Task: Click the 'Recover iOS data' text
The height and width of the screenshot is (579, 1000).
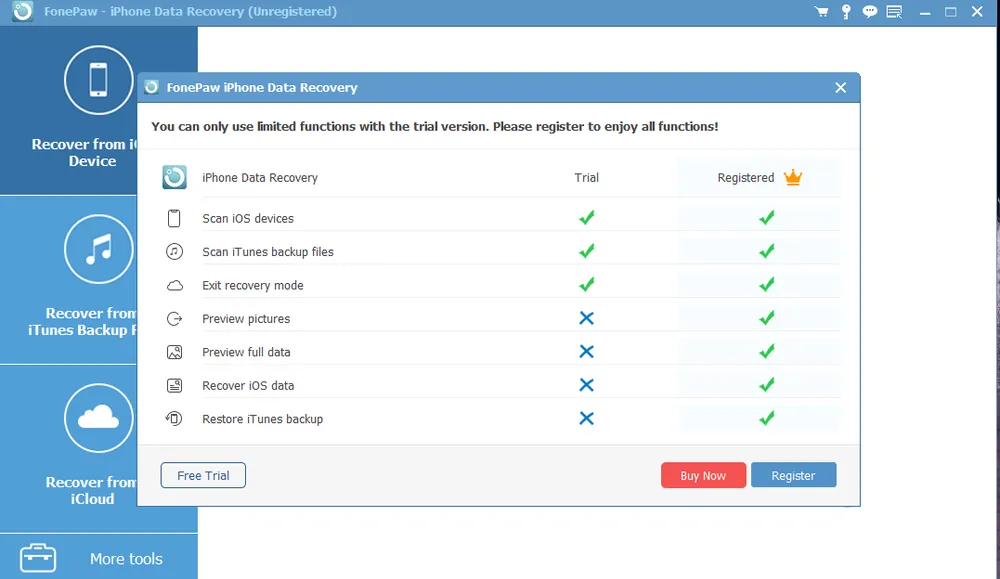Action: pos(248,385)
